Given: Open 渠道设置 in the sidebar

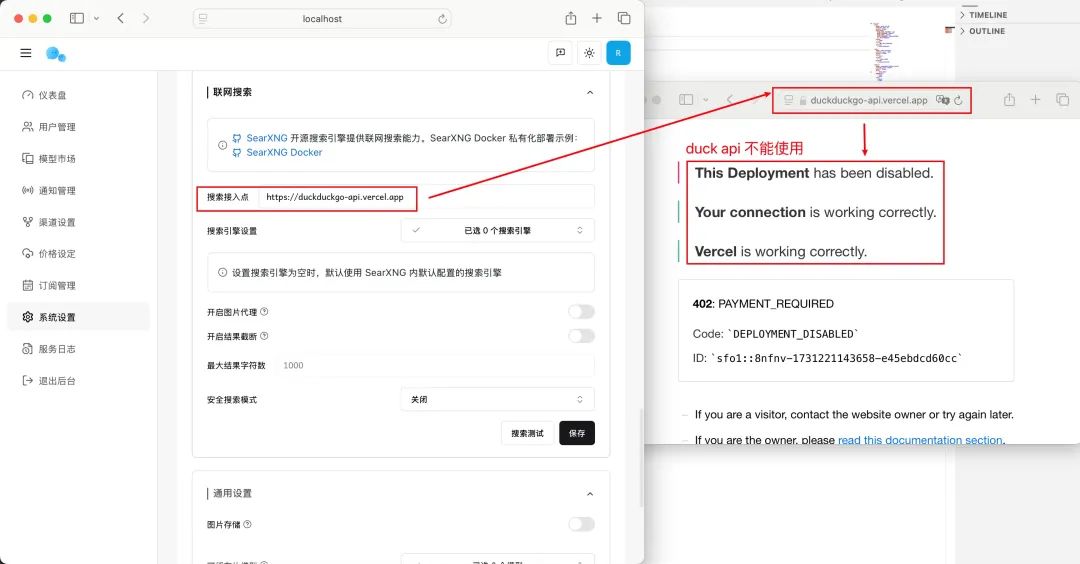Looking at the screenshot, I should 78,222.
